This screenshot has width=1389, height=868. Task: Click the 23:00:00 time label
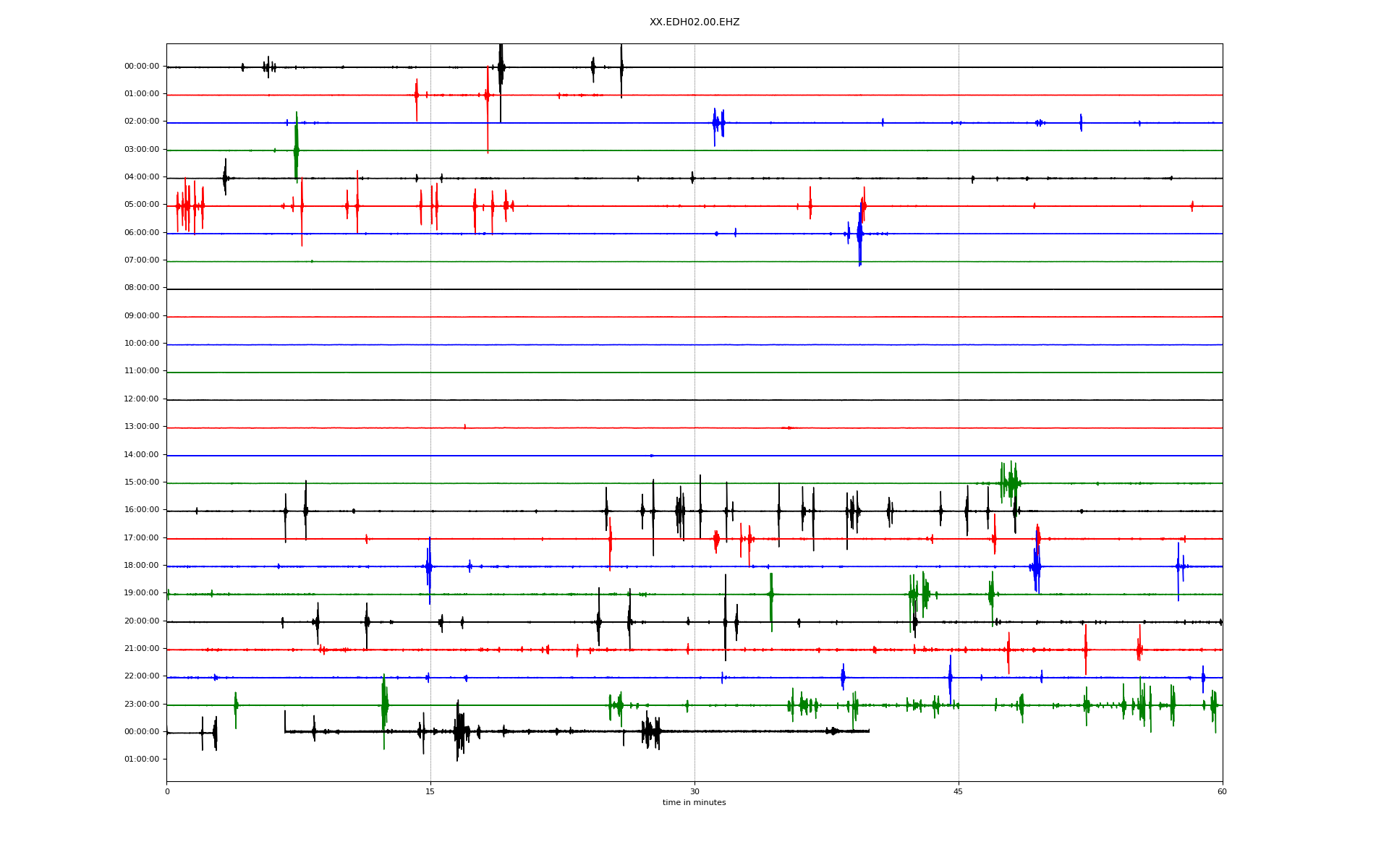(x=142, y=705)
